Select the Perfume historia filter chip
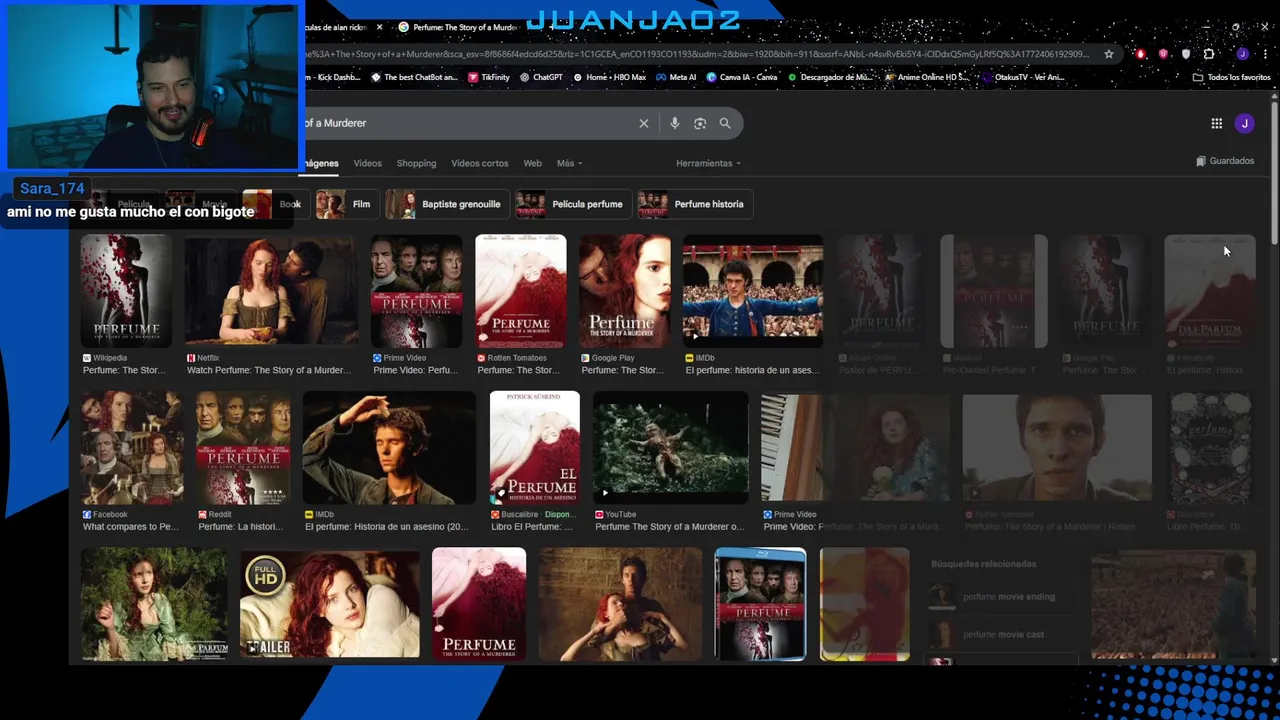This screenshot has height=720, width=1280. tap(694, 204)
